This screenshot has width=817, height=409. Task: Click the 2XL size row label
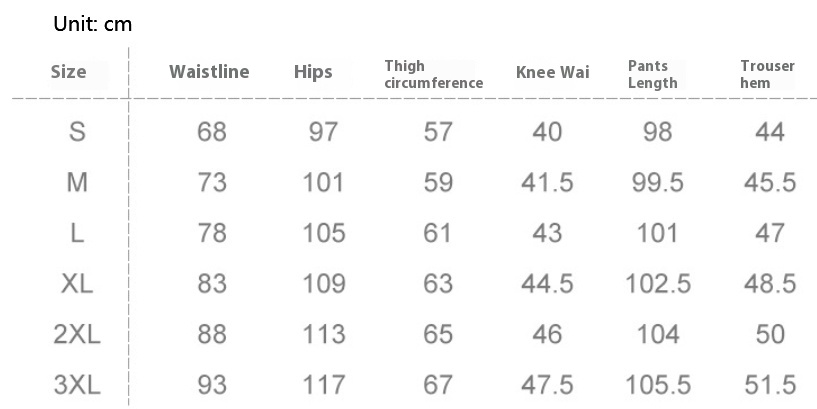point(77,334)
